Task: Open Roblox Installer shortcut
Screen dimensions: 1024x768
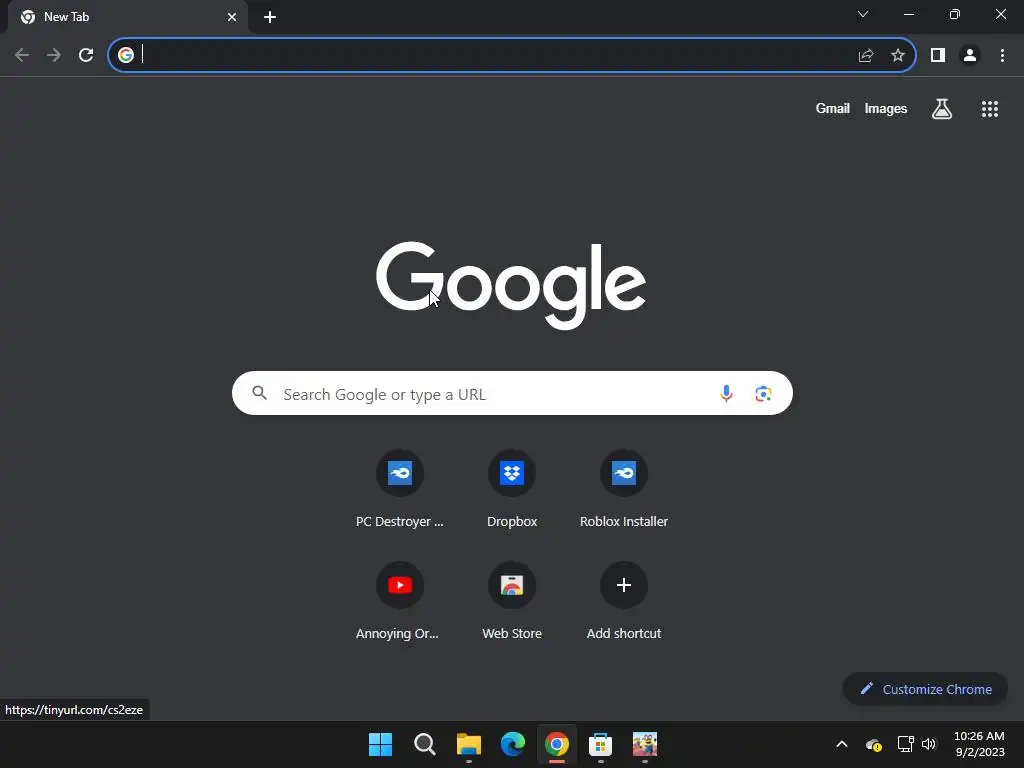Action: click(x=624, y=488)
